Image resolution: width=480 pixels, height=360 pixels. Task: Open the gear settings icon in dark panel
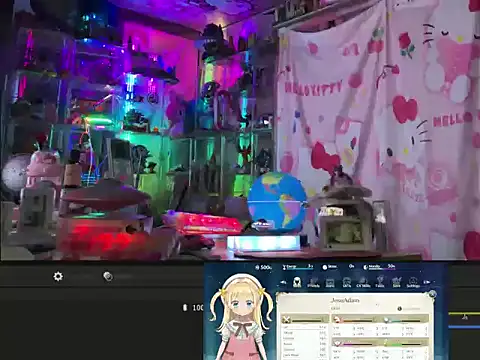58,276
